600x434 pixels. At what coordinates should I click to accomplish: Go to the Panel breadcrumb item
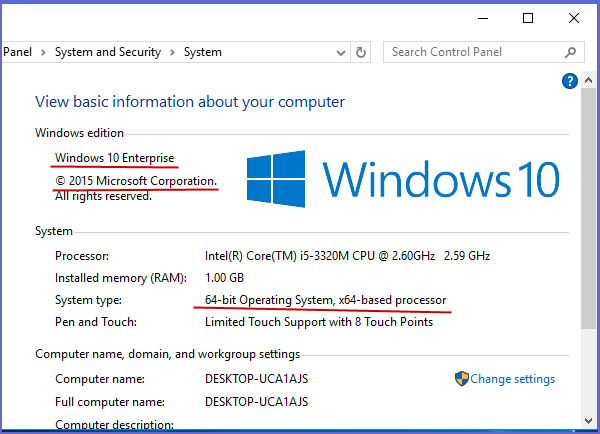pyautogui.click(x=17, y=52)
